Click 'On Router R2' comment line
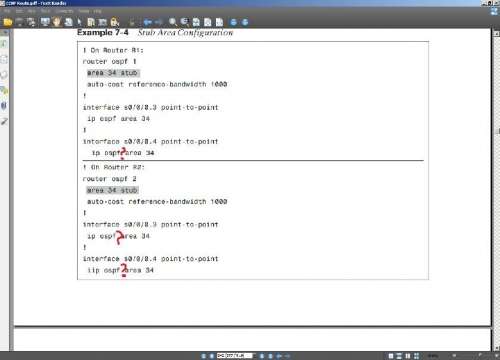The height and width of the screenshot is (360, 500). (114, 167)
